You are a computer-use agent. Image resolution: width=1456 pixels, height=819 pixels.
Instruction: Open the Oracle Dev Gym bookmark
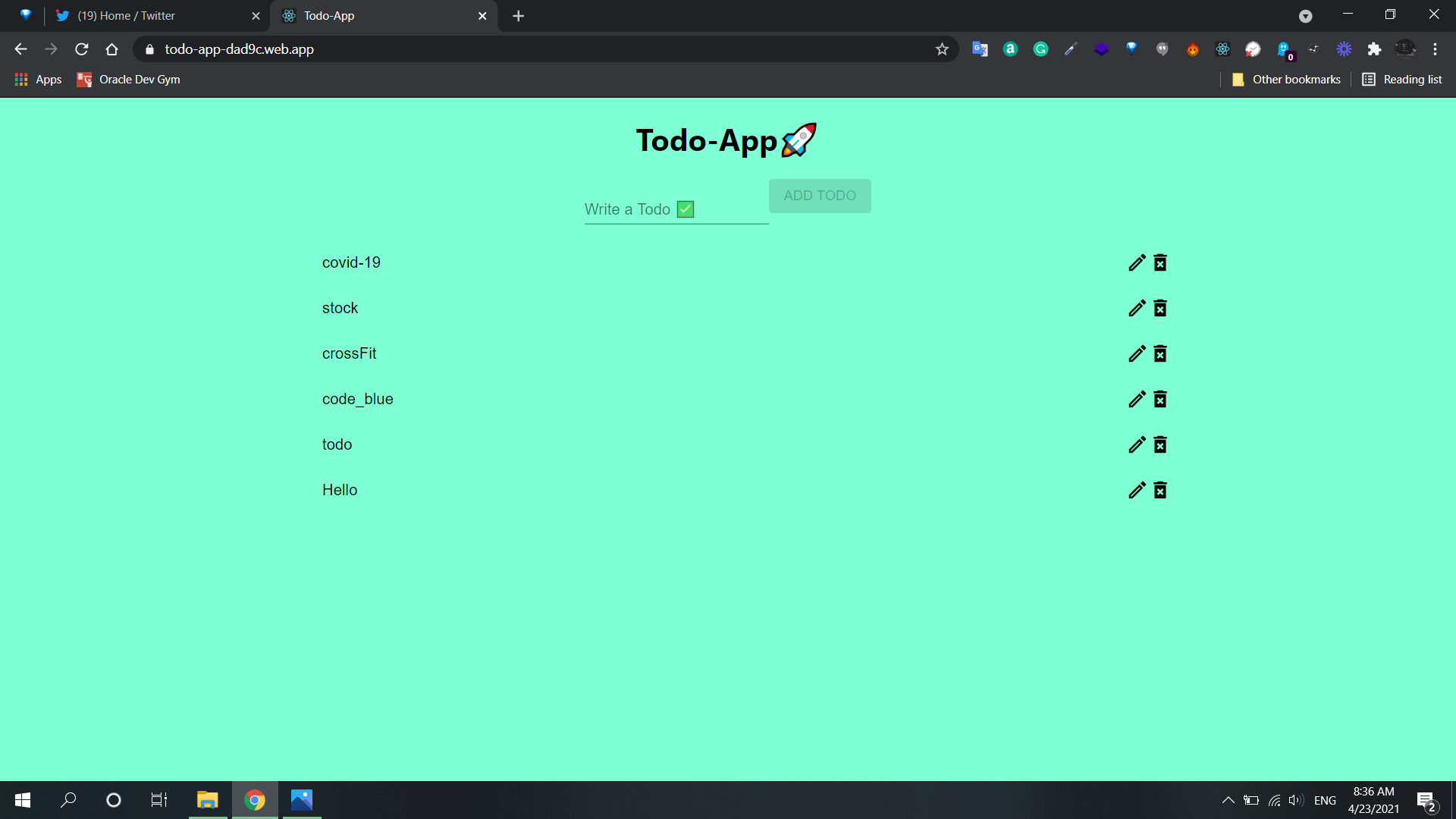tap(129, 80)
